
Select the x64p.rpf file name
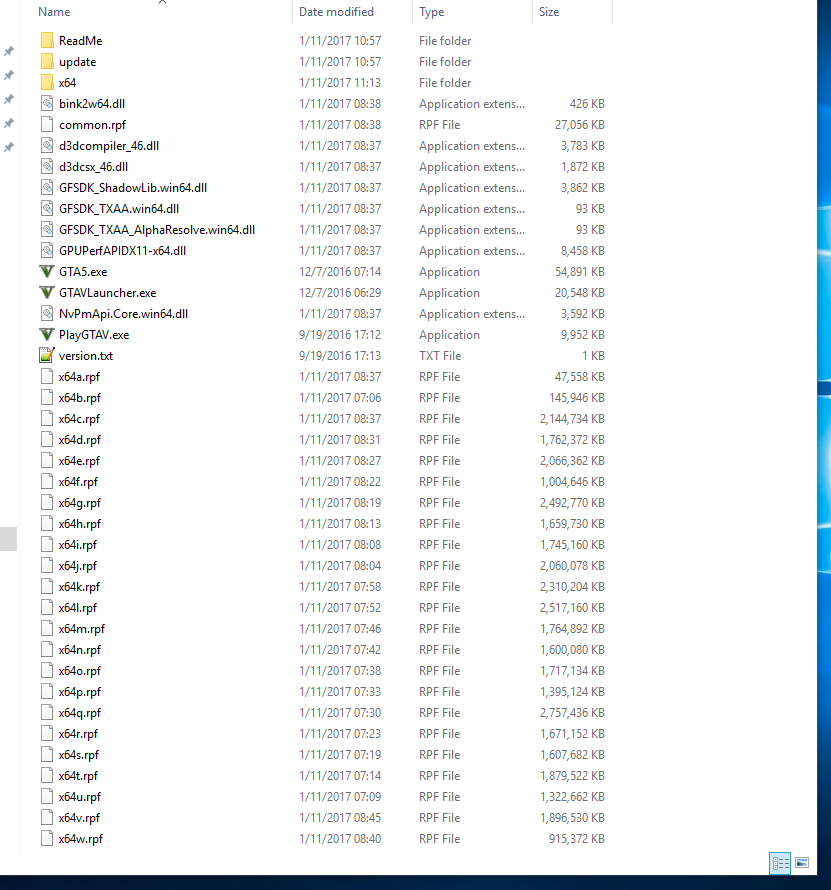tap(79, 692)
